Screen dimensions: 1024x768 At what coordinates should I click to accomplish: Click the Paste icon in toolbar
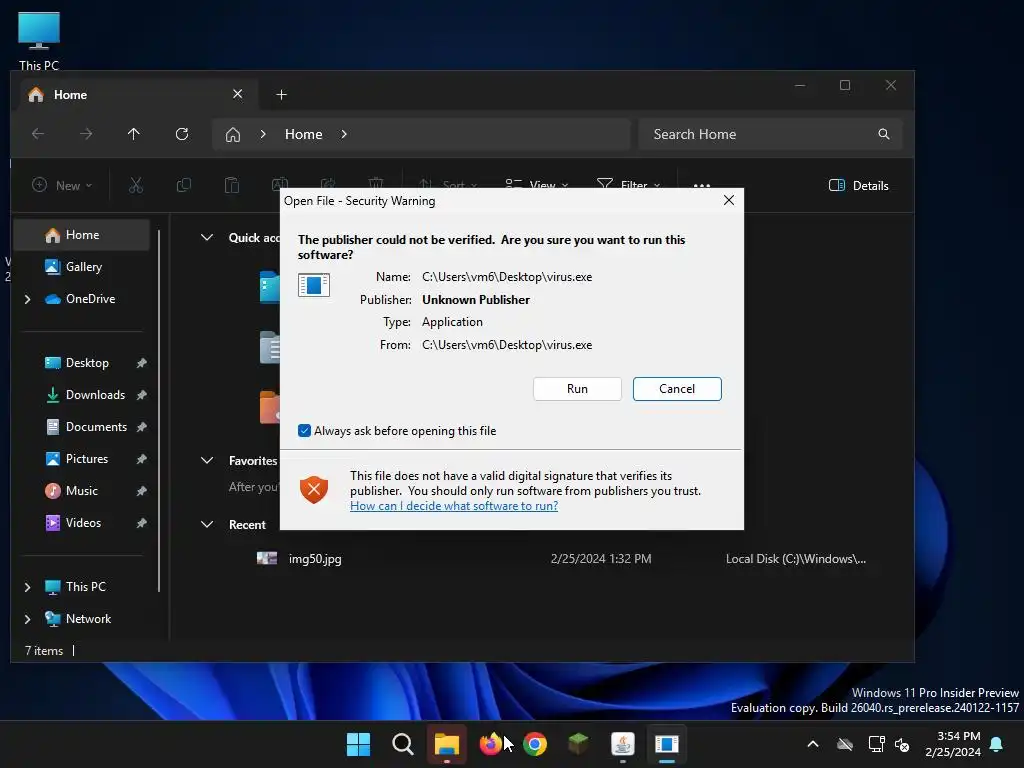point(232,185)
